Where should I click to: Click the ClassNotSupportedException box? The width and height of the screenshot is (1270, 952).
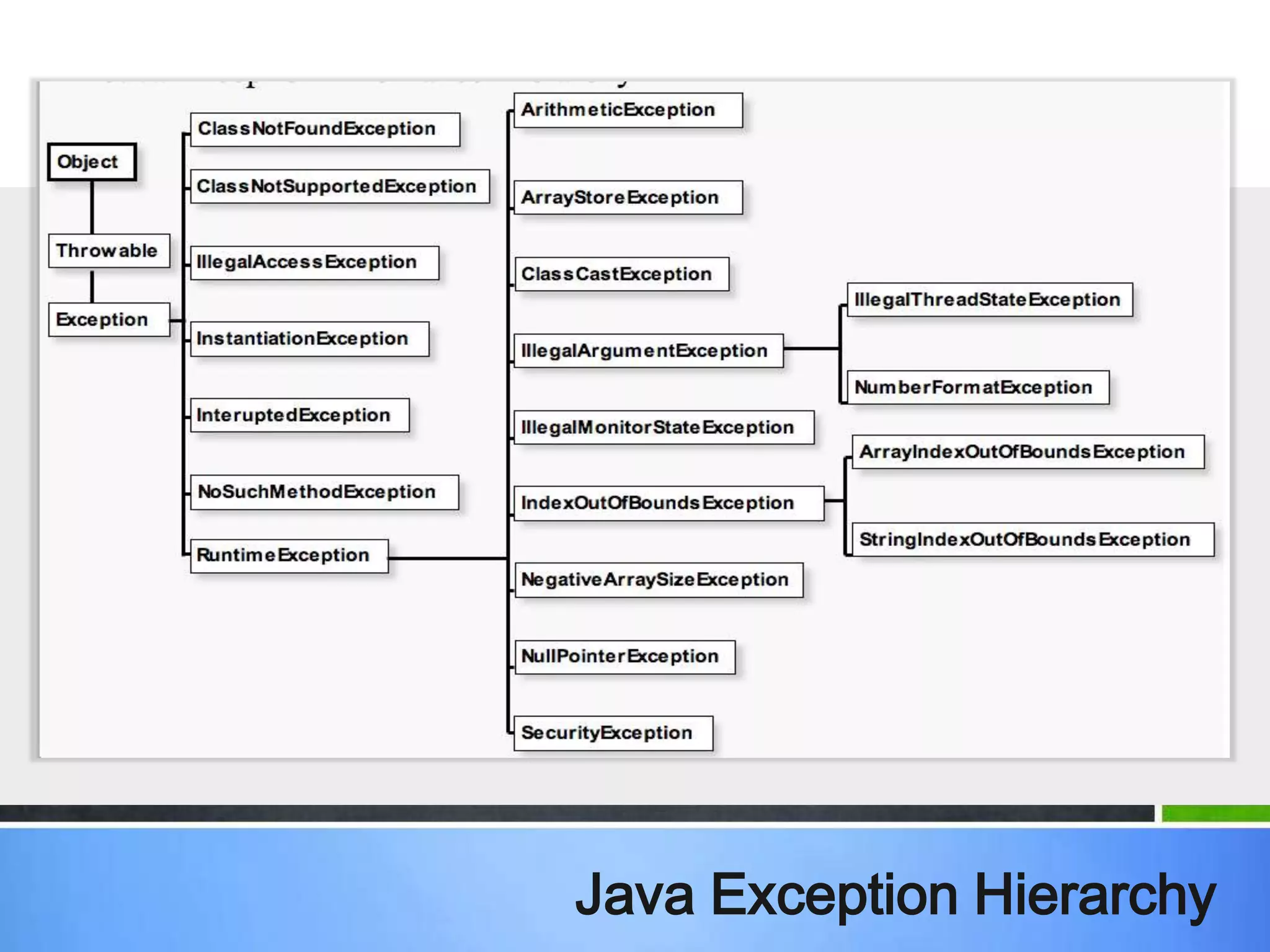pos(339,187)
